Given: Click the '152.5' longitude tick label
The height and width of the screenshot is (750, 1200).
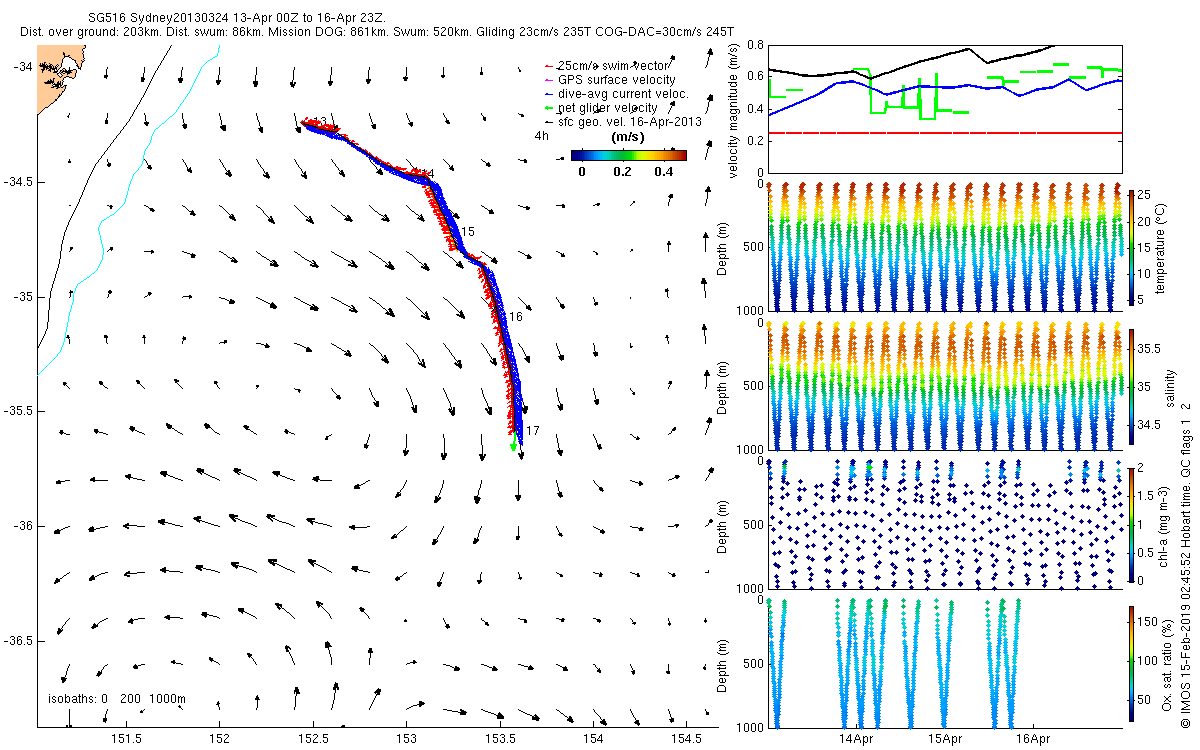Looking at the screenshot, I should pos(313,739).
